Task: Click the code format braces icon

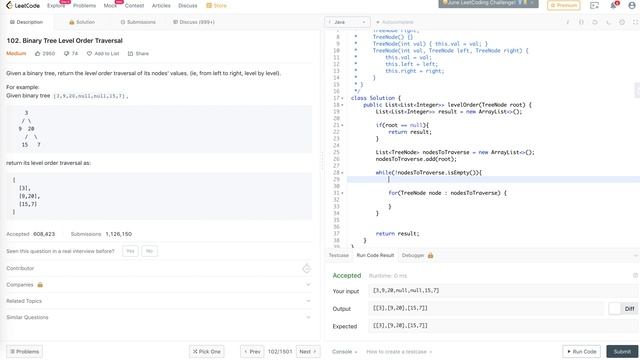Action: [581, 22]
